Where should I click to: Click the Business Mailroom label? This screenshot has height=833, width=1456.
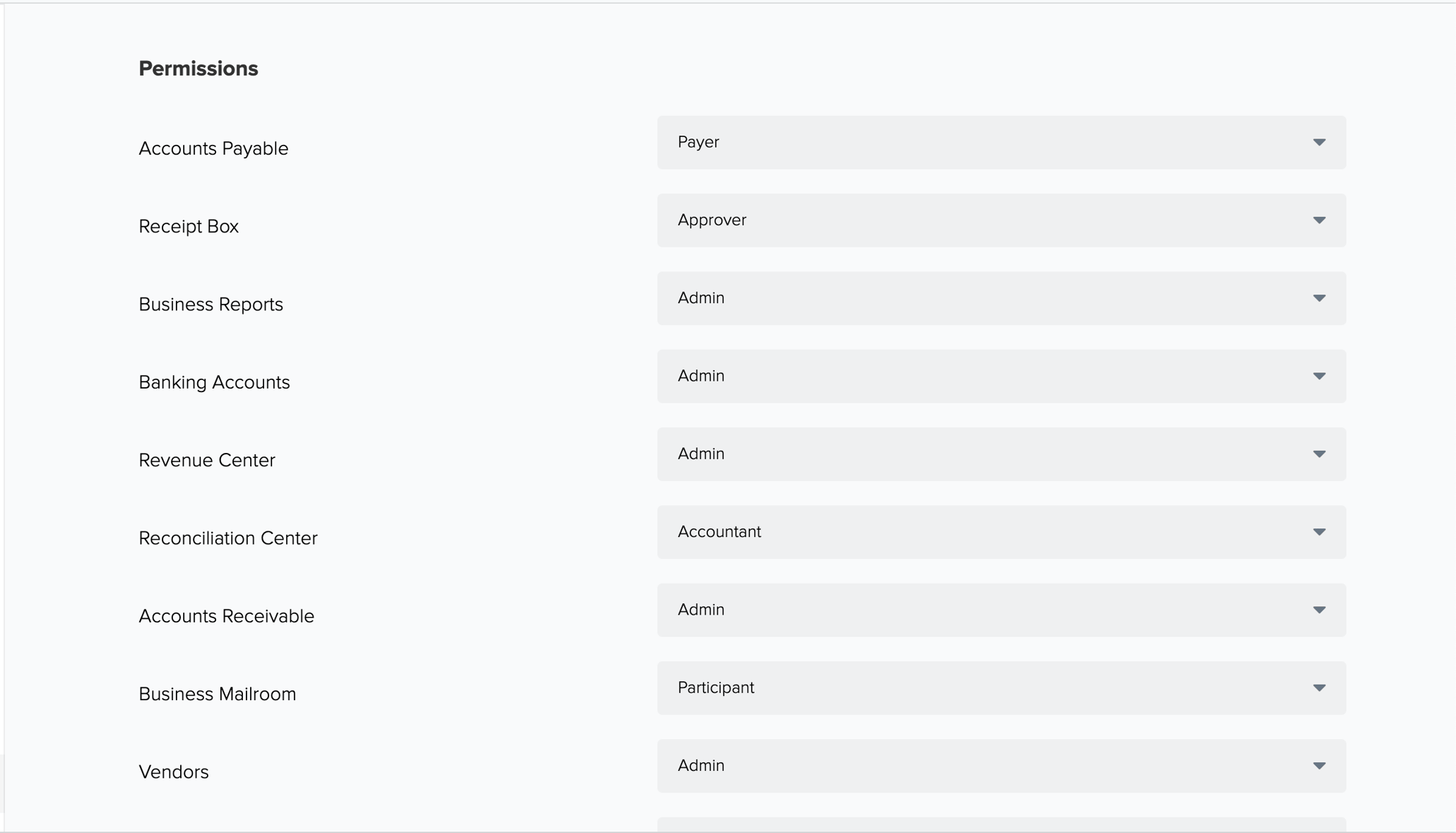(217, 694)
